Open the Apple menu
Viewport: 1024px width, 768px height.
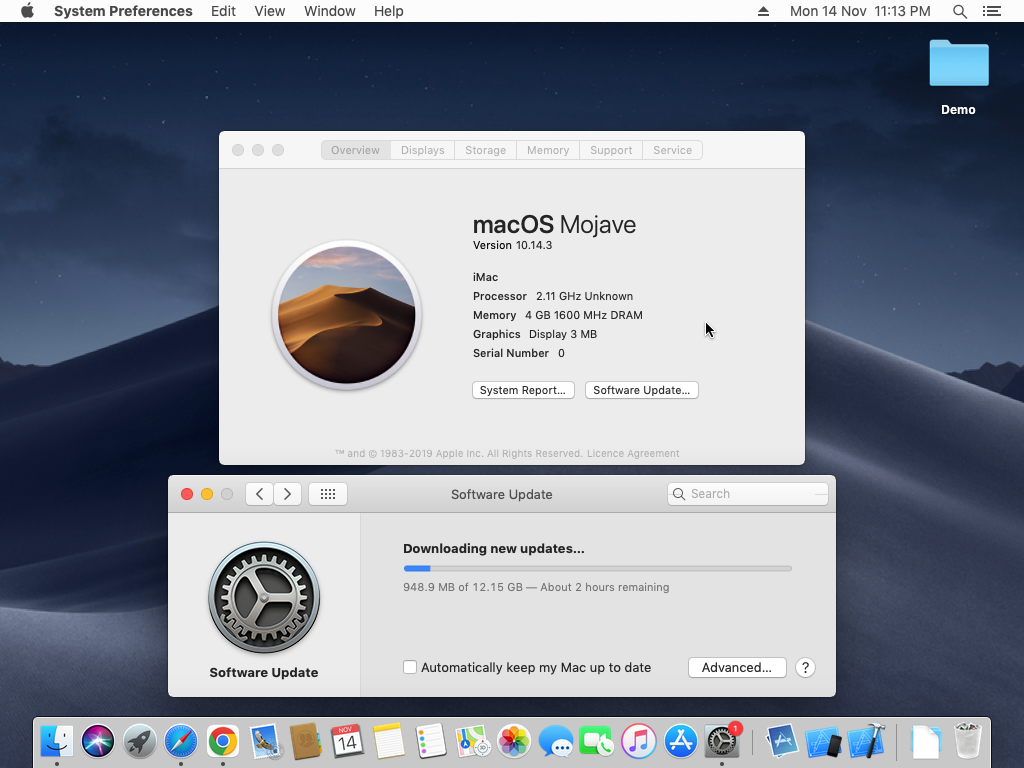[27, 11]
